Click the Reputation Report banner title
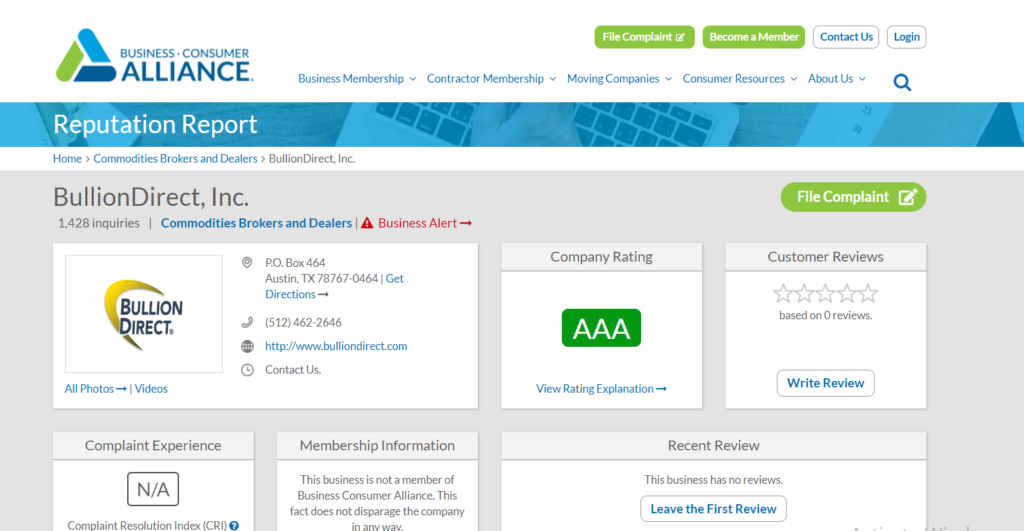Screen dimensions: 1024x531 [x=155, y=124]
